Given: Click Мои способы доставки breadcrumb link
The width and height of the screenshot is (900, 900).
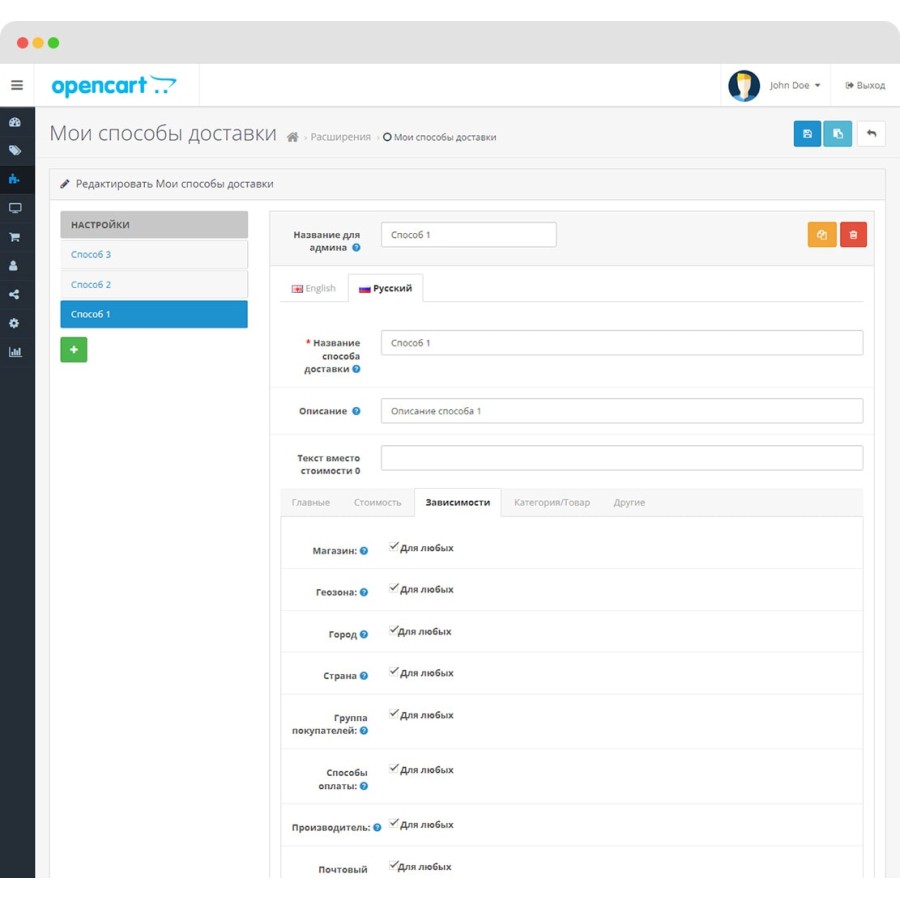Looking at the screenshot, I should pyautogui.click(x=445, y=137).
